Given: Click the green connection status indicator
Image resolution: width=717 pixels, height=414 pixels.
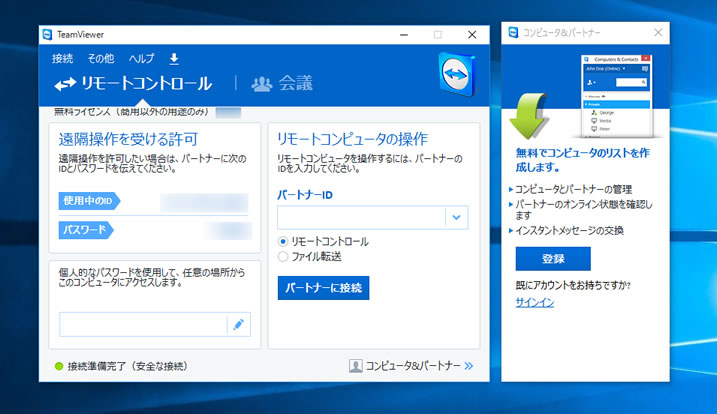Looking at the screenshot, I should (59, 366).
